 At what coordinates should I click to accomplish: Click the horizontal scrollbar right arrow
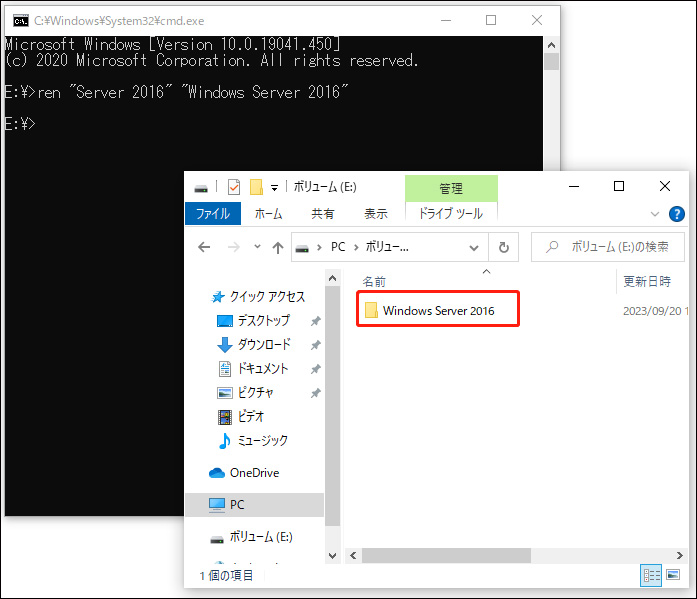pyautogui.click(x=680, y=555)
